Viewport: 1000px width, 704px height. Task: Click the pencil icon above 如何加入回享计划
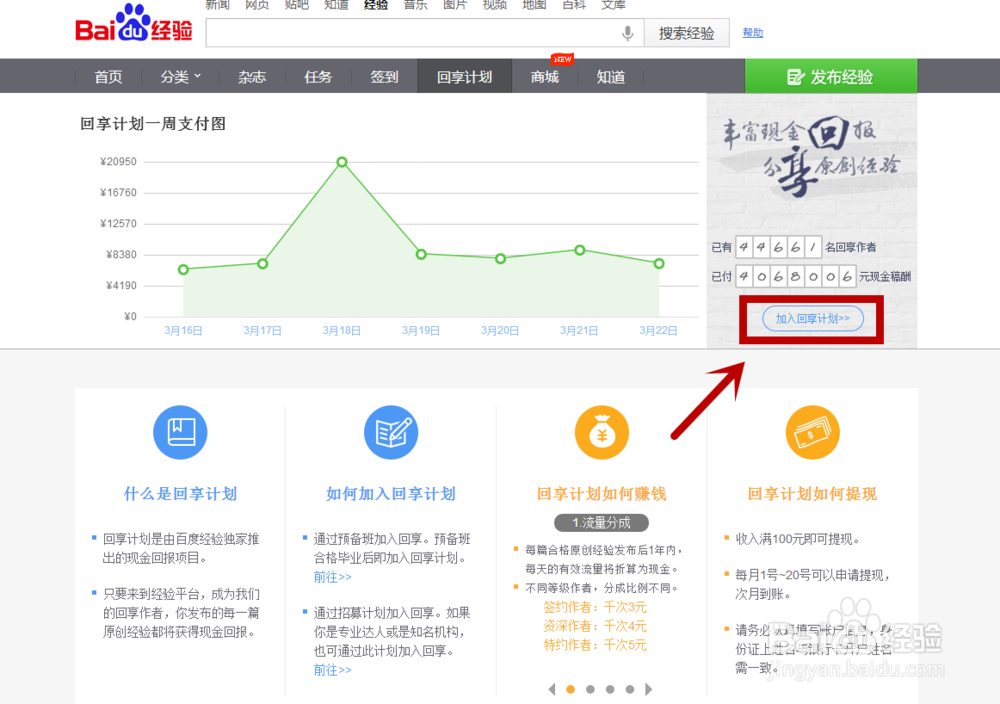pyautogui.click(x=391, y=432)
